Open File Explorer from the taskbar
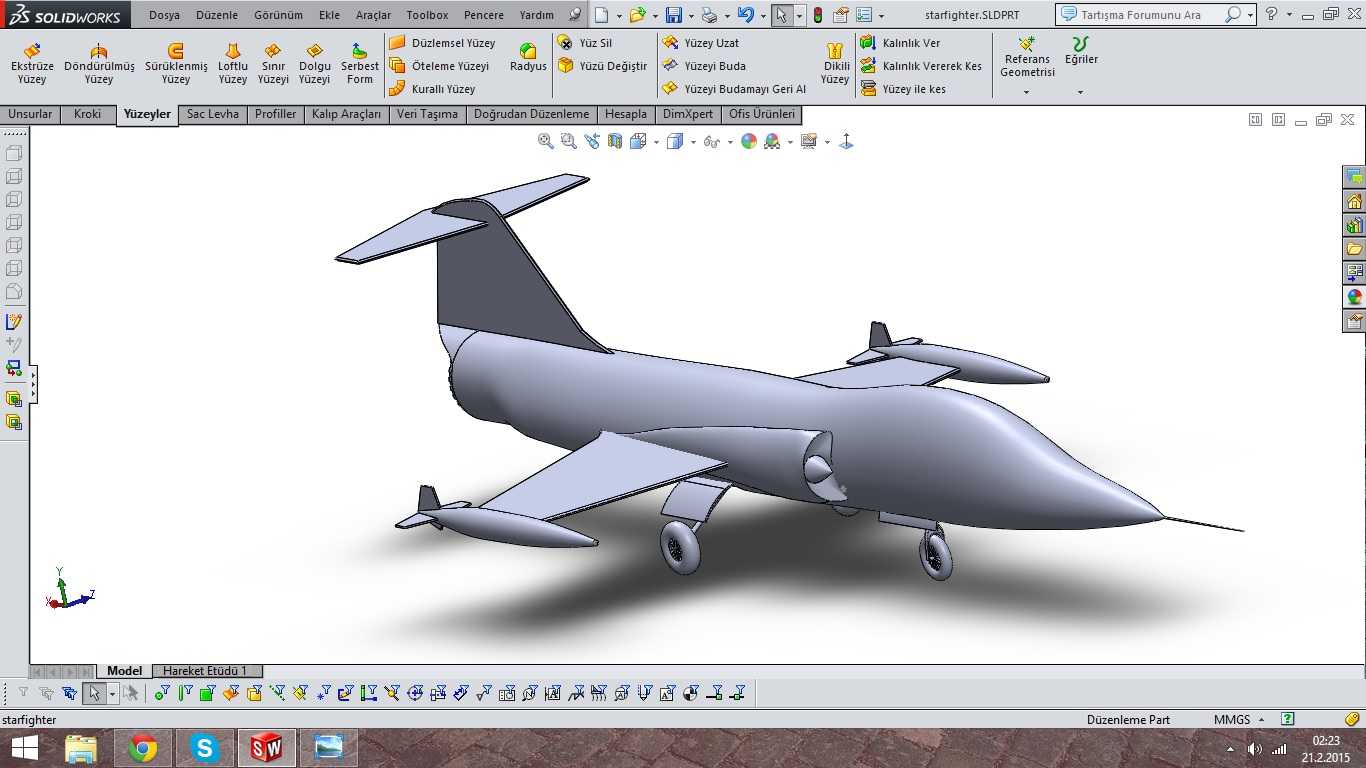Screen dimensions: 1366x768 coord(81,747)
